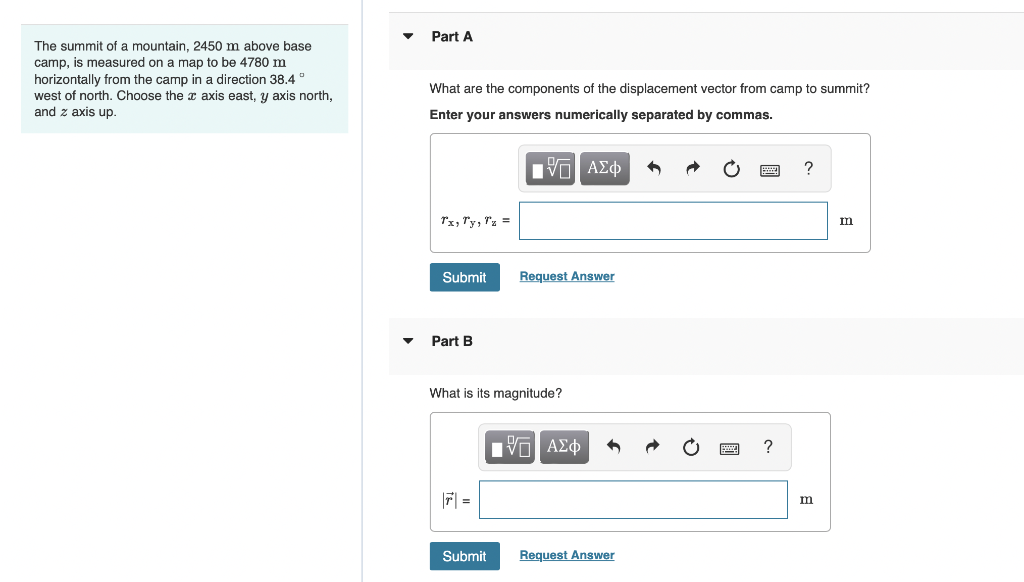Open templates math palette in Part B
This screenshot has height=582, width=1024.
510,447
